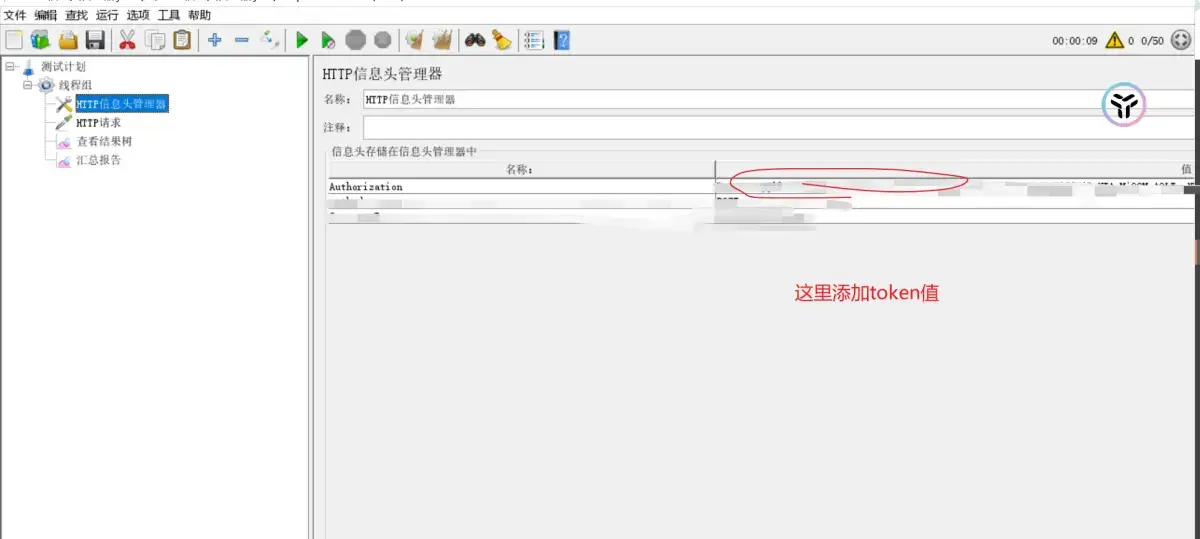Select HTTP请求 in the tree
This screenshot has width=1200, height=539.
pos(98,122)
